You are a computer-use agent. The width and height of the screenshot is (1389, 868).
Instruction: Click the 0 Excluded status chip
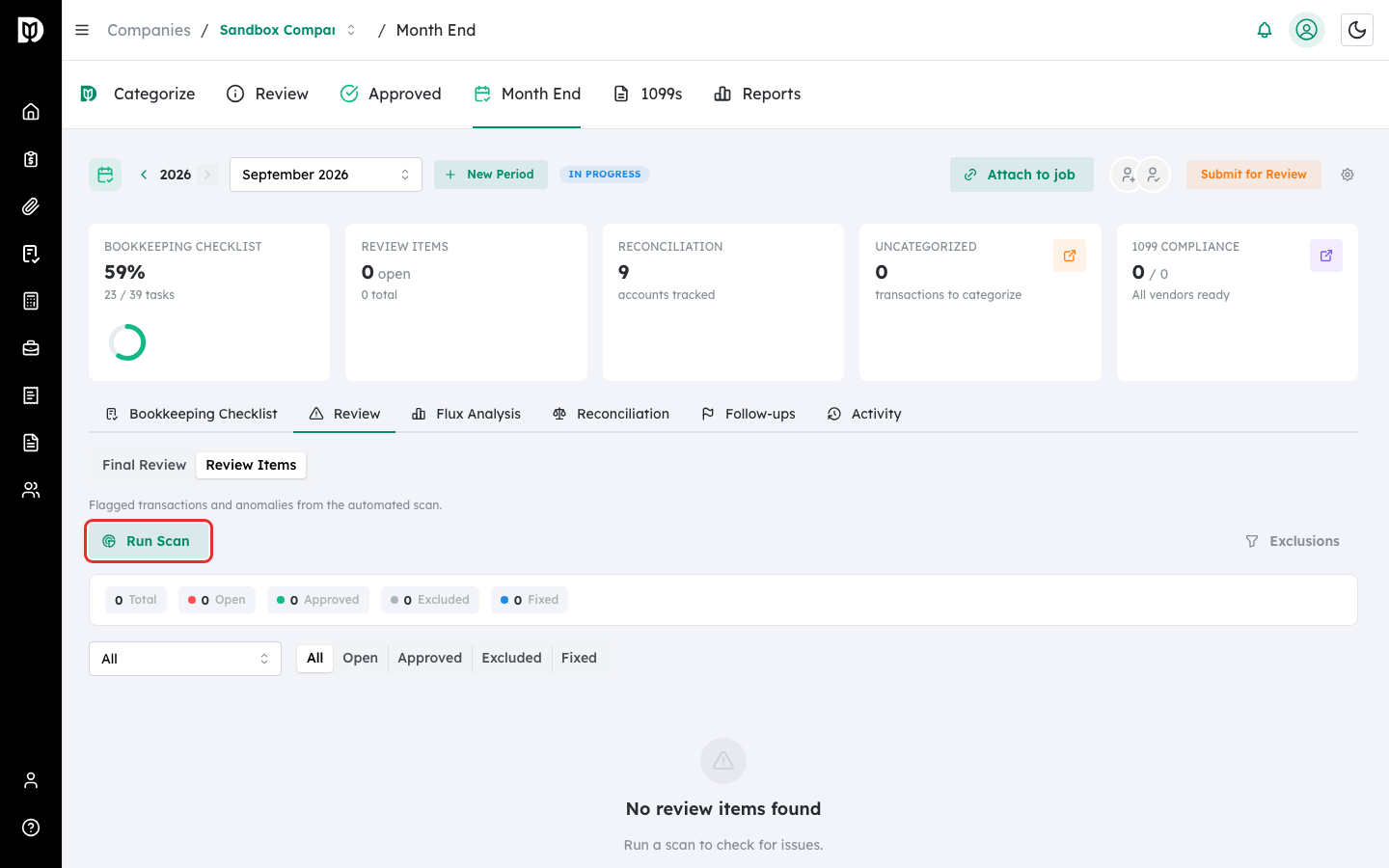[430, 600]
